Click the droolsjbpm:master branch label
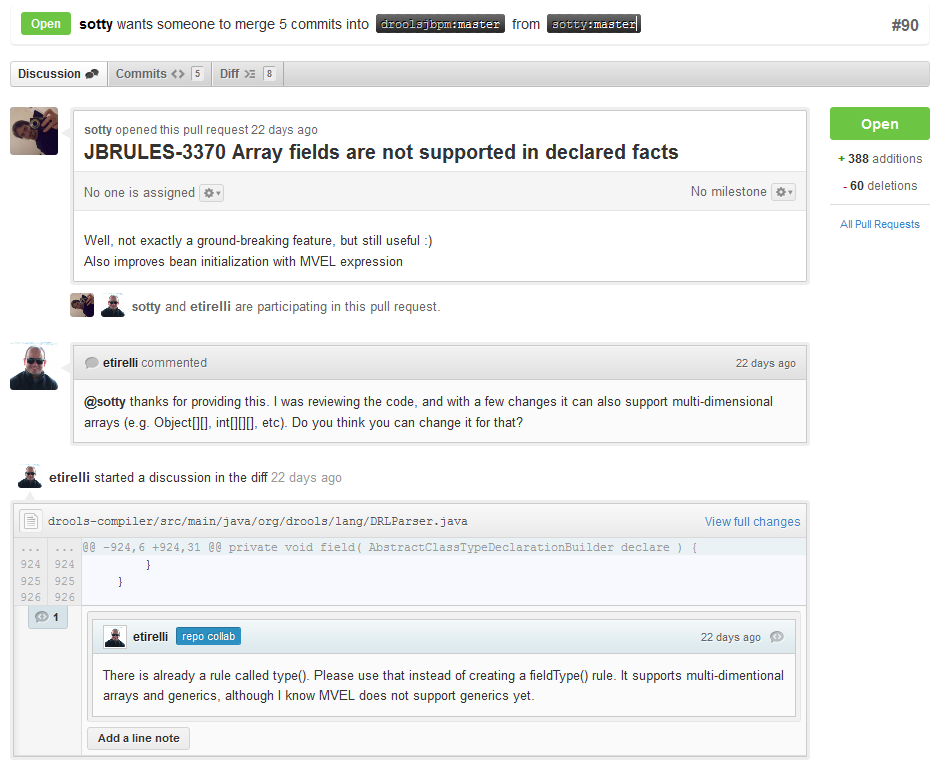934x760 pixels. point(440,24)
